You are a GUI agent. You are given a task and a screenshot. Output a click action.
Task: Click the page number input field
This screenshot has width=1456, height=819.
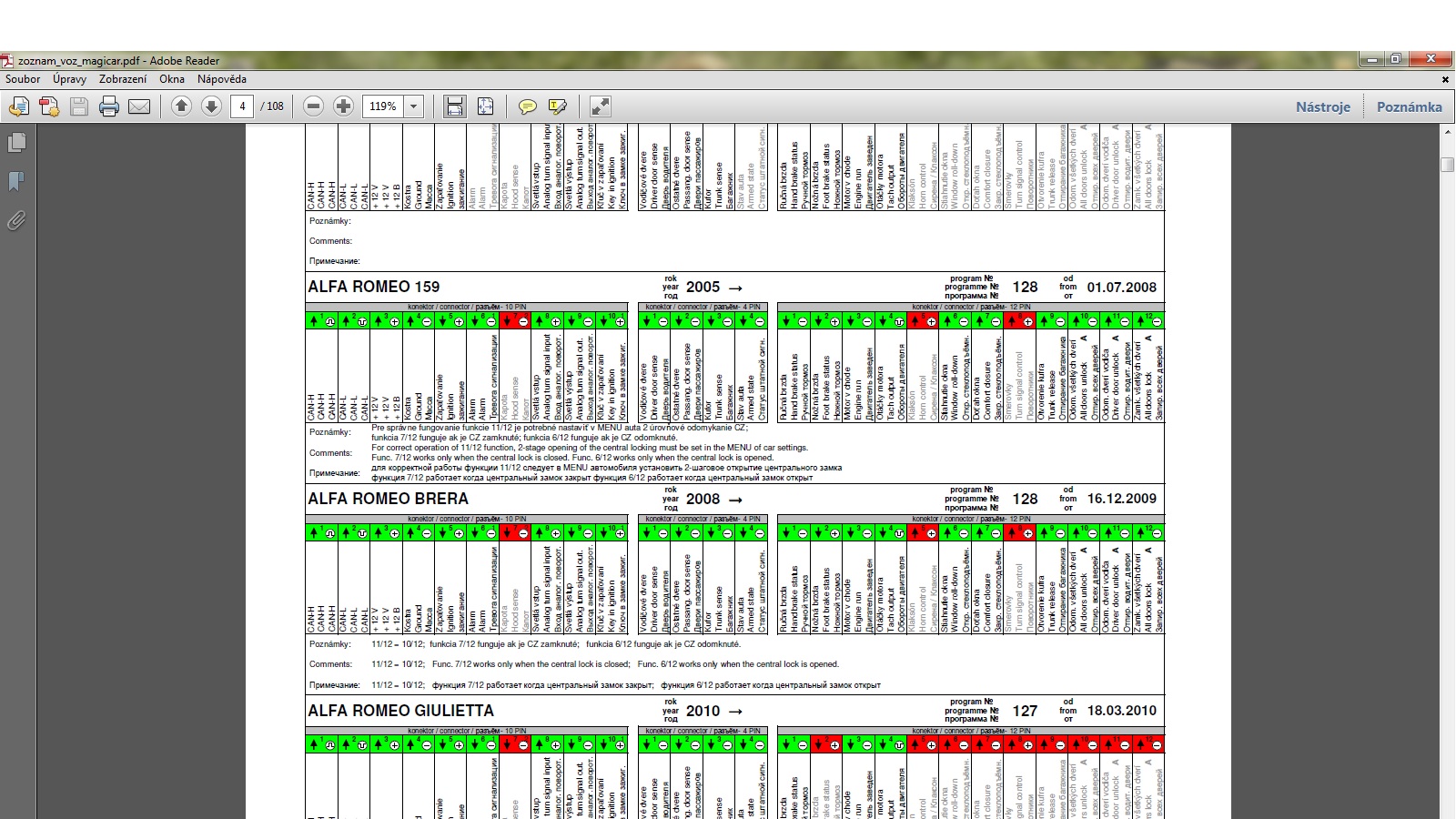[x=242, y=106]
